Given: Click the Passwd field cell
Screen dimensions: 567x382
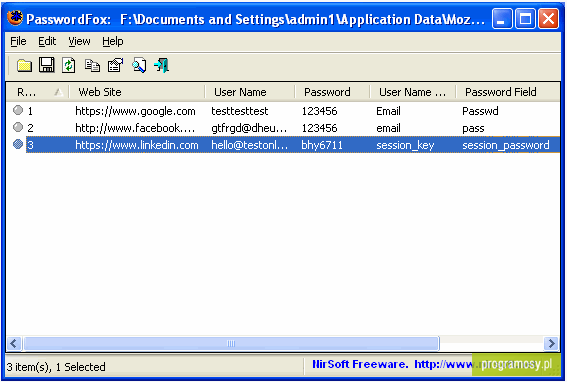Looking at the screenshot, I should click(x=480, y=111).
